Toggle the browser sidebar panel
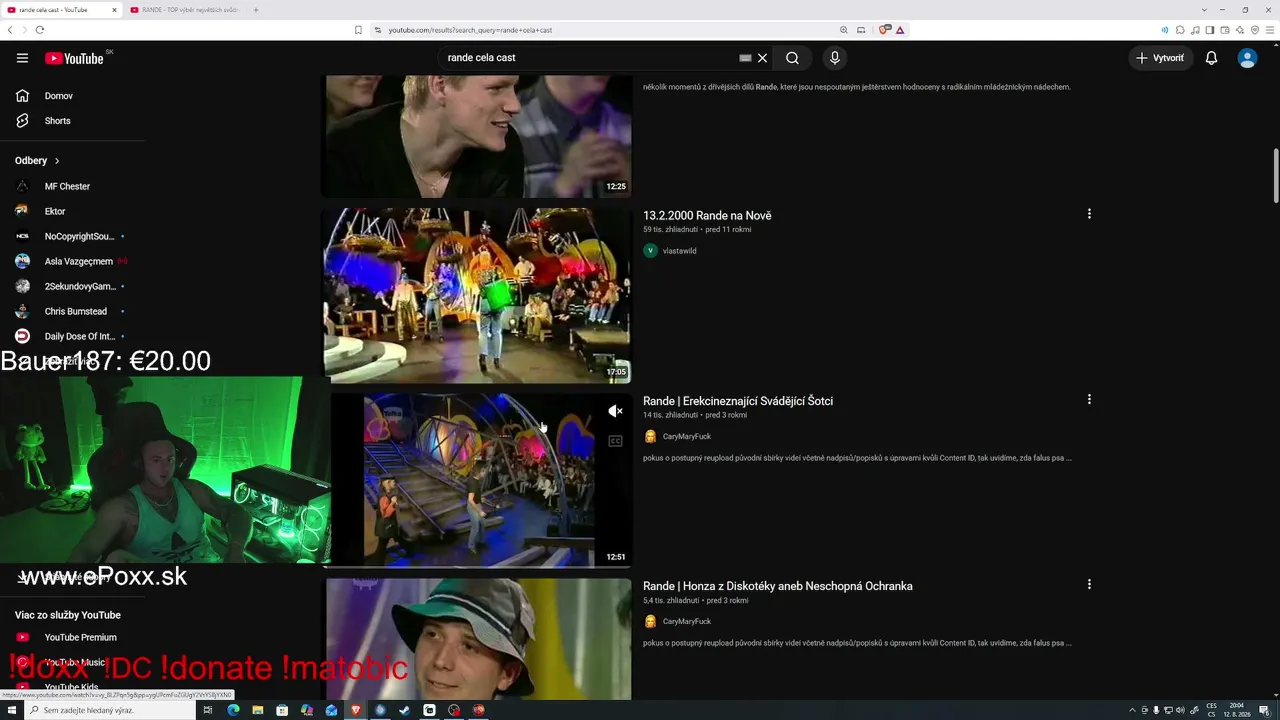Image resolution: width=1280 pixels, height=720 pixels. 1210,30
